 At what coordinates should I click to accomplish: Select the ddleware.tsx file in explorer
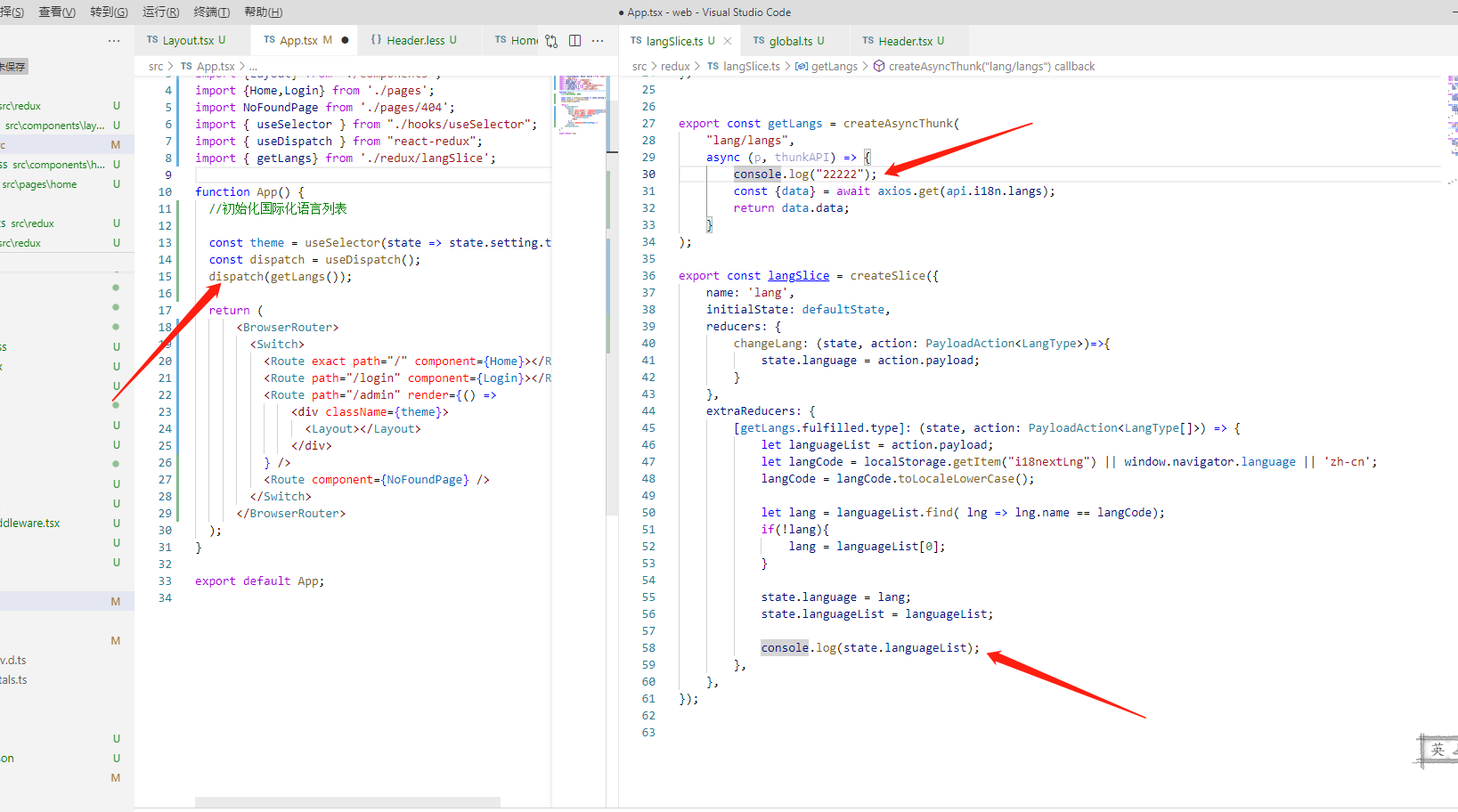pos(30,524)
